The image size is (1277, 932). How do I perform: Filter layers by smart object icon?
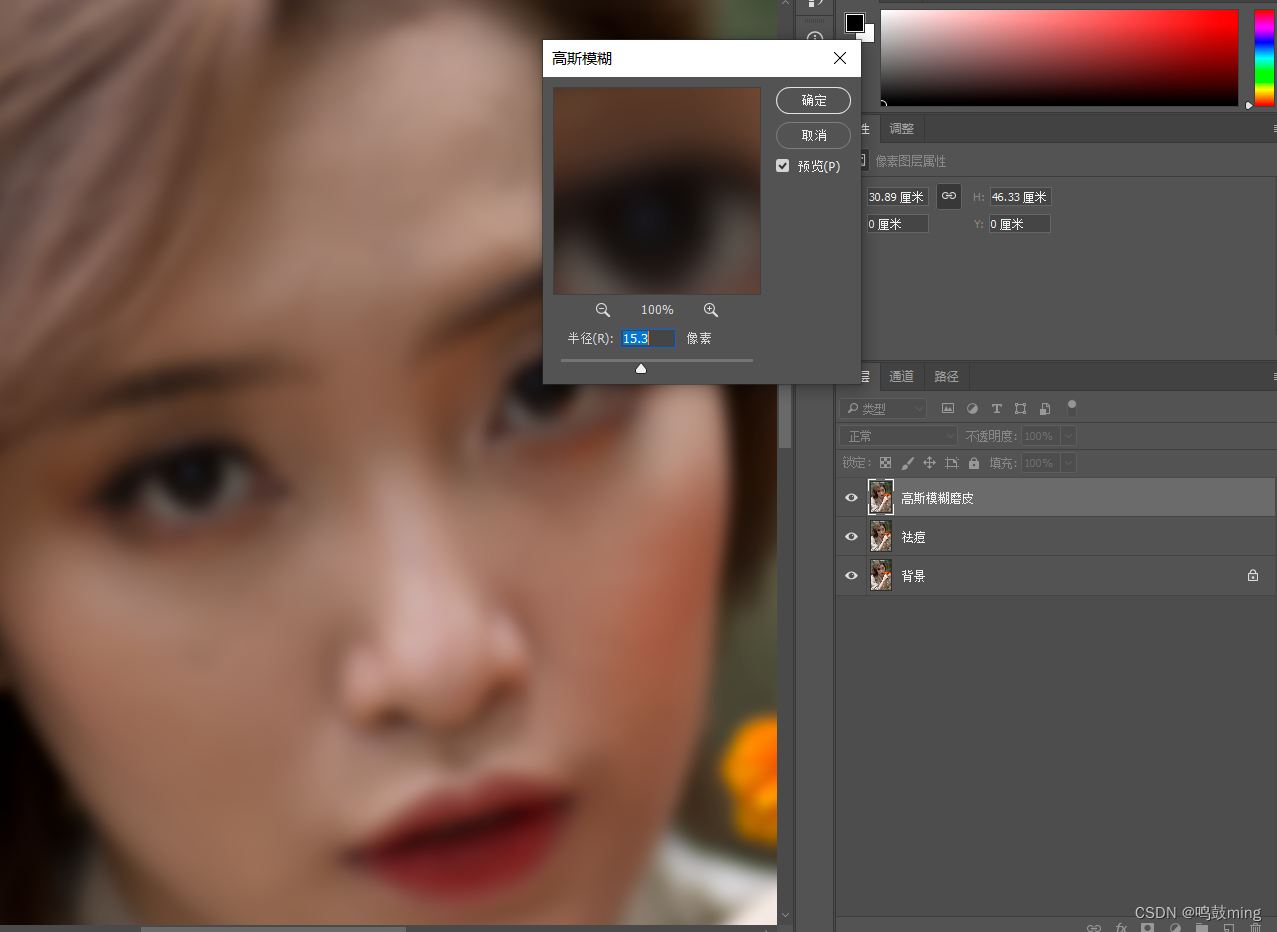pyautogui.click(x=1045, y=408)
